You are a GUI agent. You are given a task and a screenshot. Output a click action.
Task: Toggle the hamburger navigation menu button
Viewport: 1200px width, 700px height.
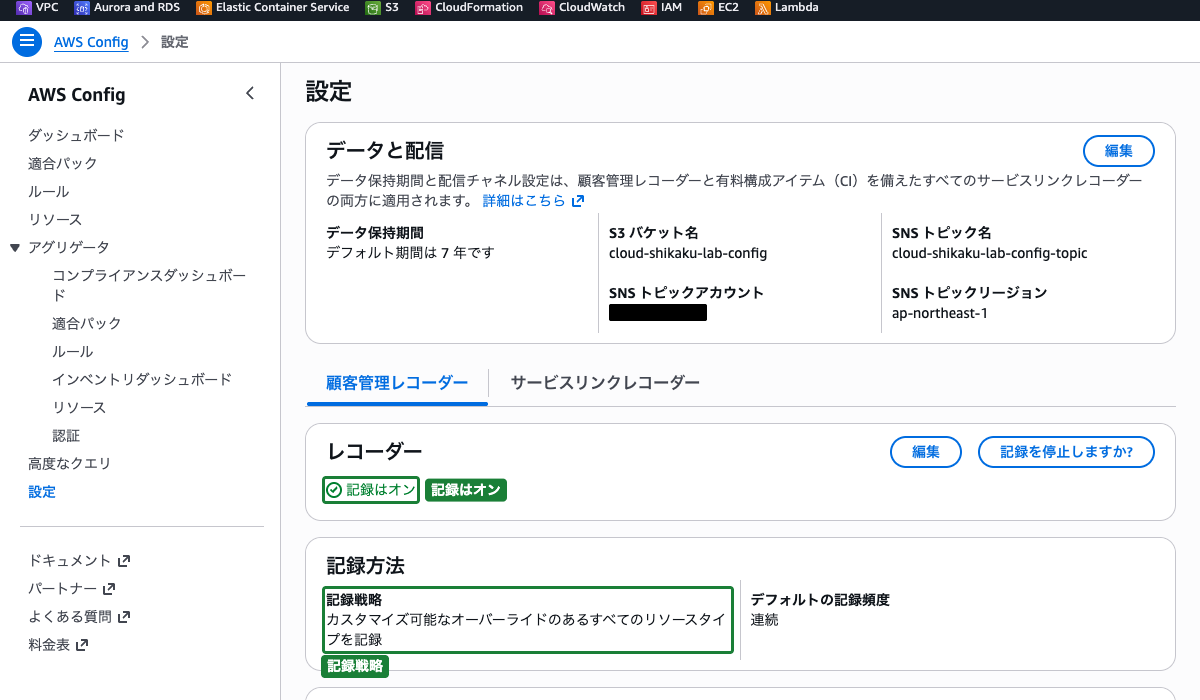point(27,42)
